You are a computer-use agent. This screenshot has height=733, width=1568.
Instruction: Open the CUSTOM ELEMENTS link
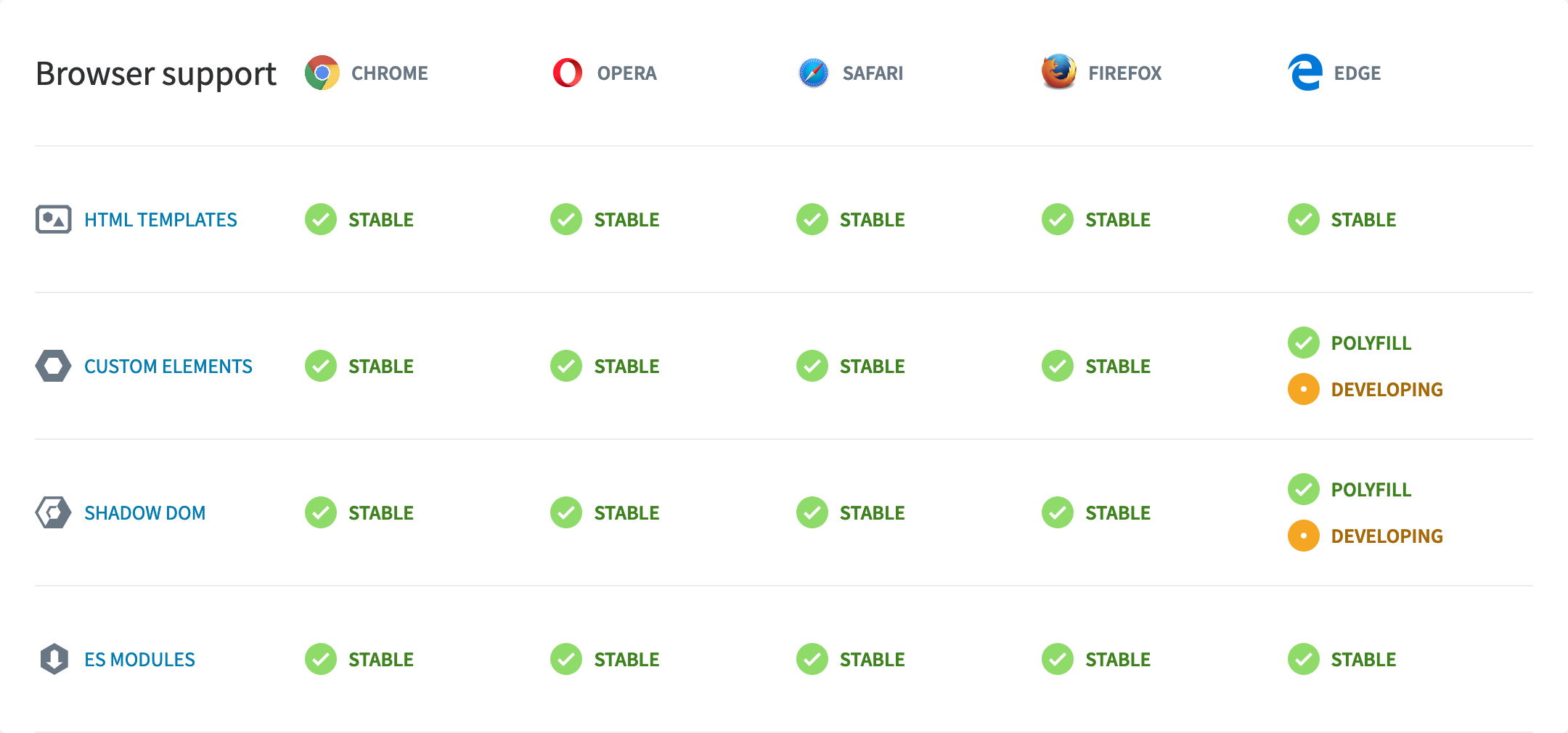(168, 366)
